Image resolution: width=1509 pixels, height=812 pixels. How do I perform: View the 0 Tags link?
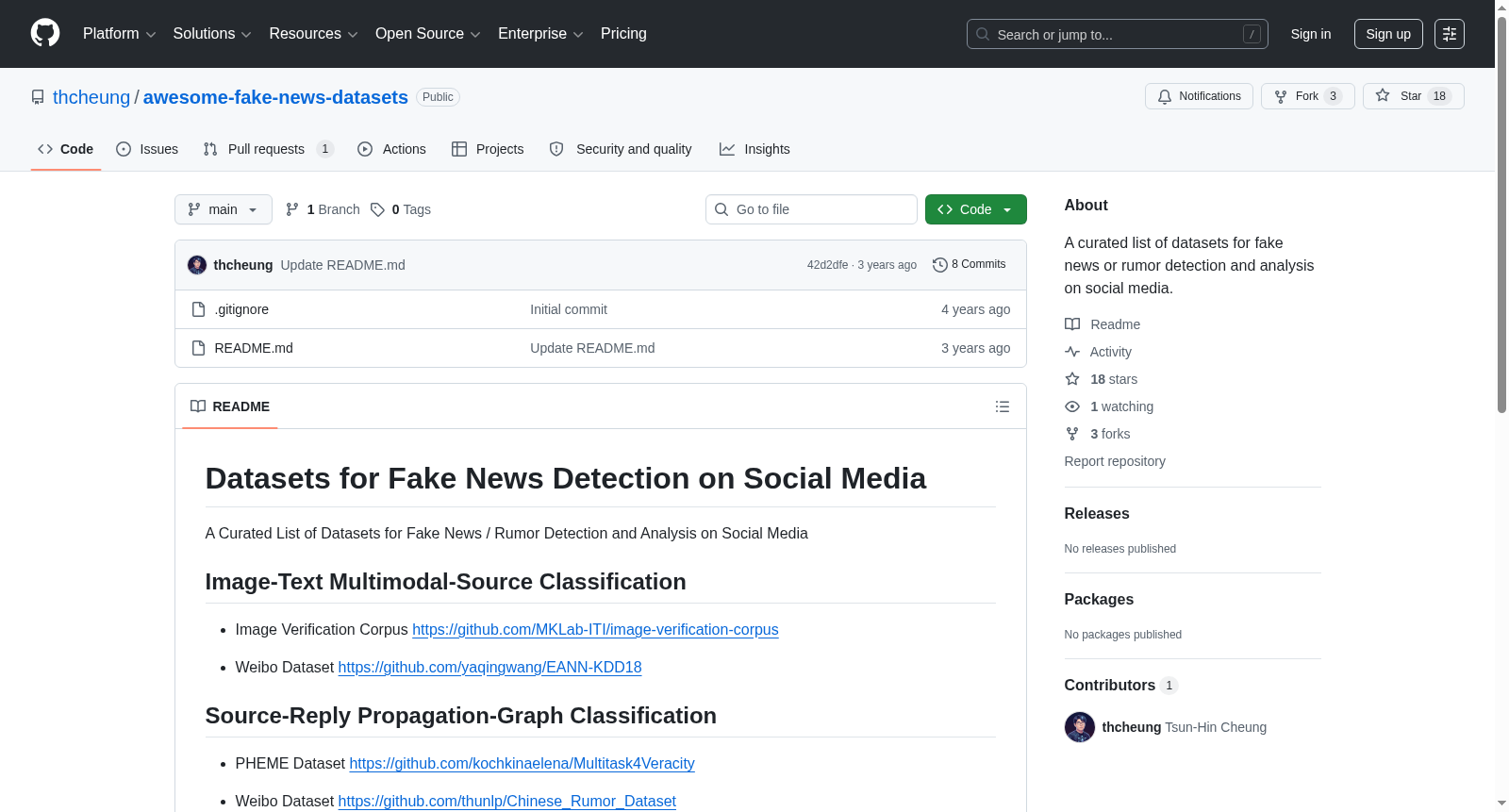click(401, 209)
